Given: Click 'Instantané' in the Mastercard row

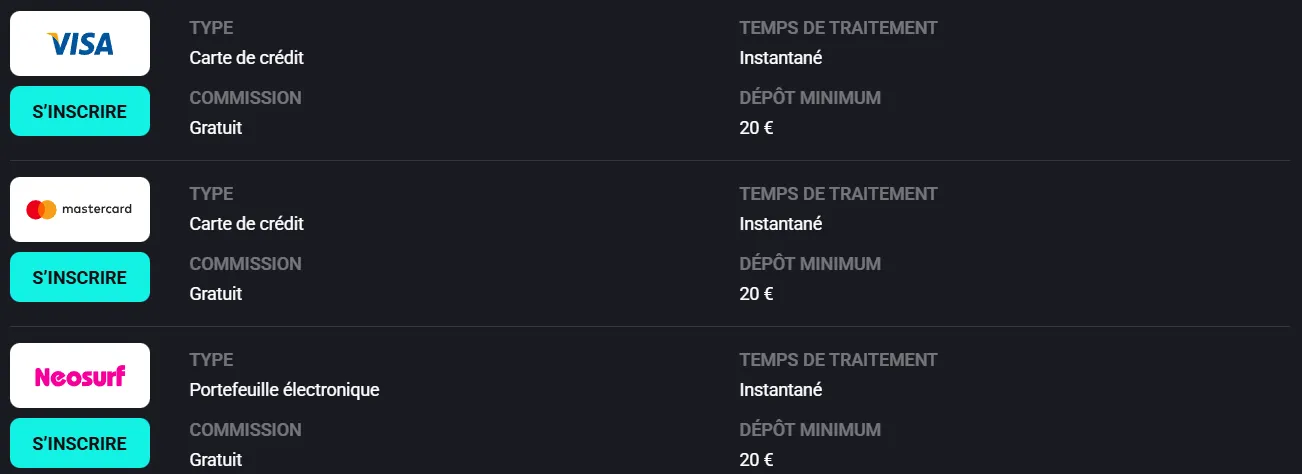Looking at the screenshot, I should (780, 224).
